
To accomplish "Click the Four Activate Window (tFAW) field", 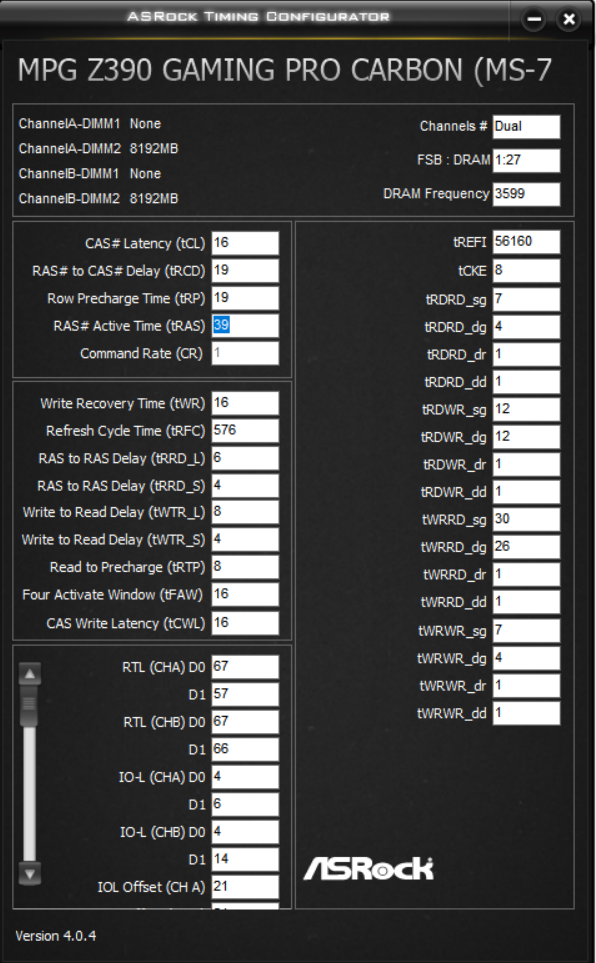I will 245,595.
